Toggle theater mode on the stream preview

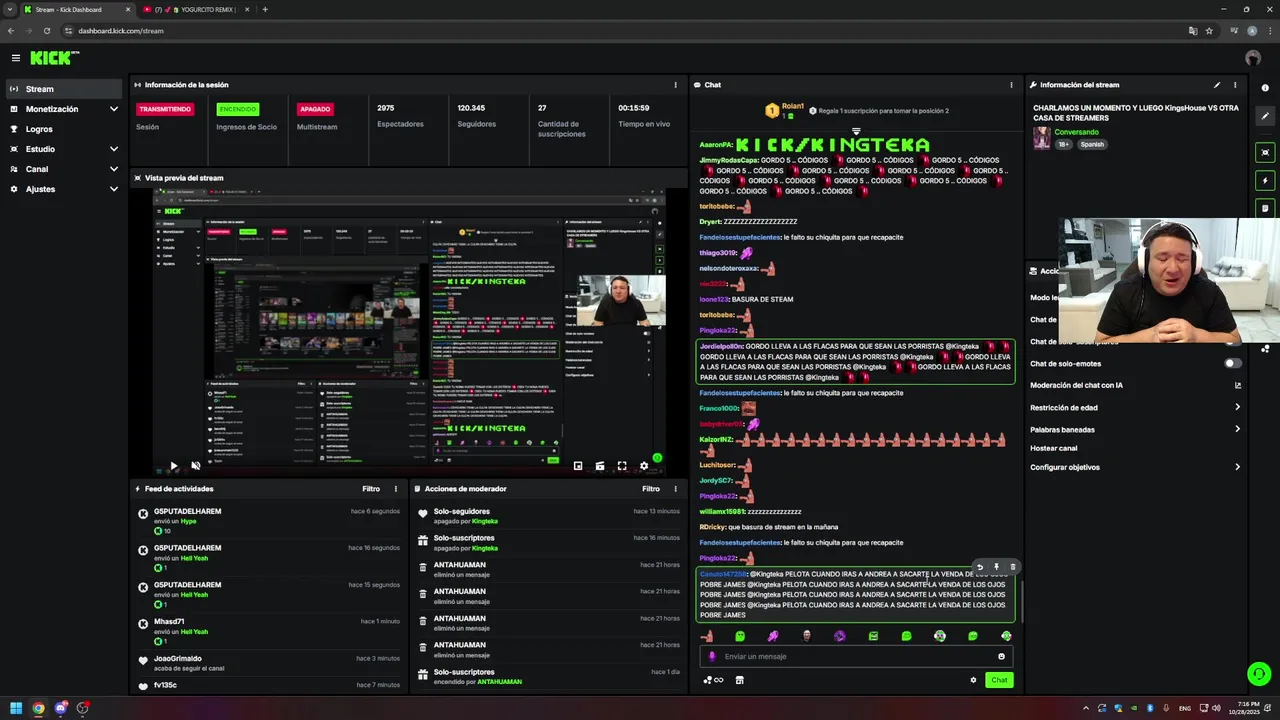click(600, 466)
